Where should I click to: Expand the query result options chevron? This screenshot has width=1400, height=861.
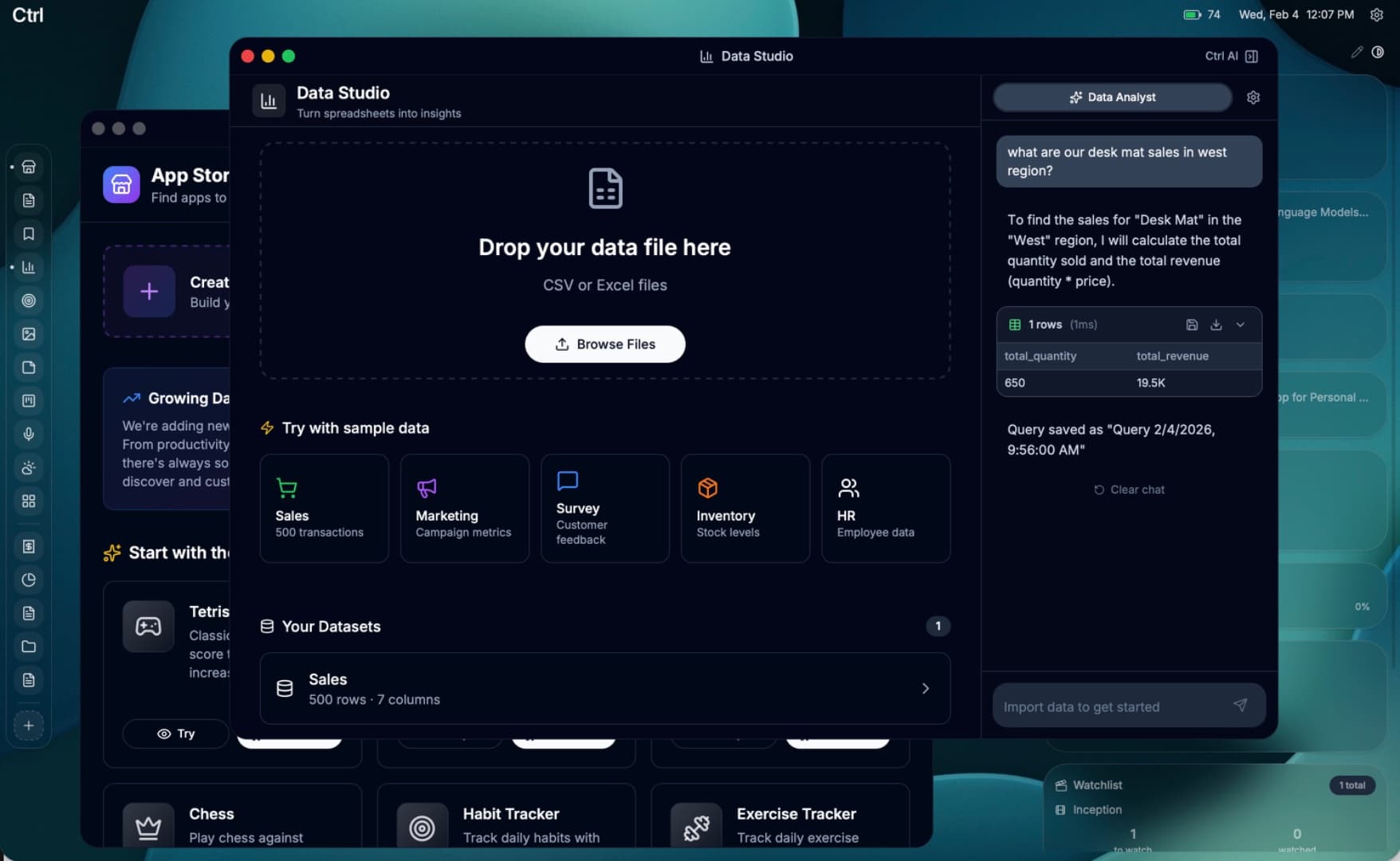(x=1241, y=324)
